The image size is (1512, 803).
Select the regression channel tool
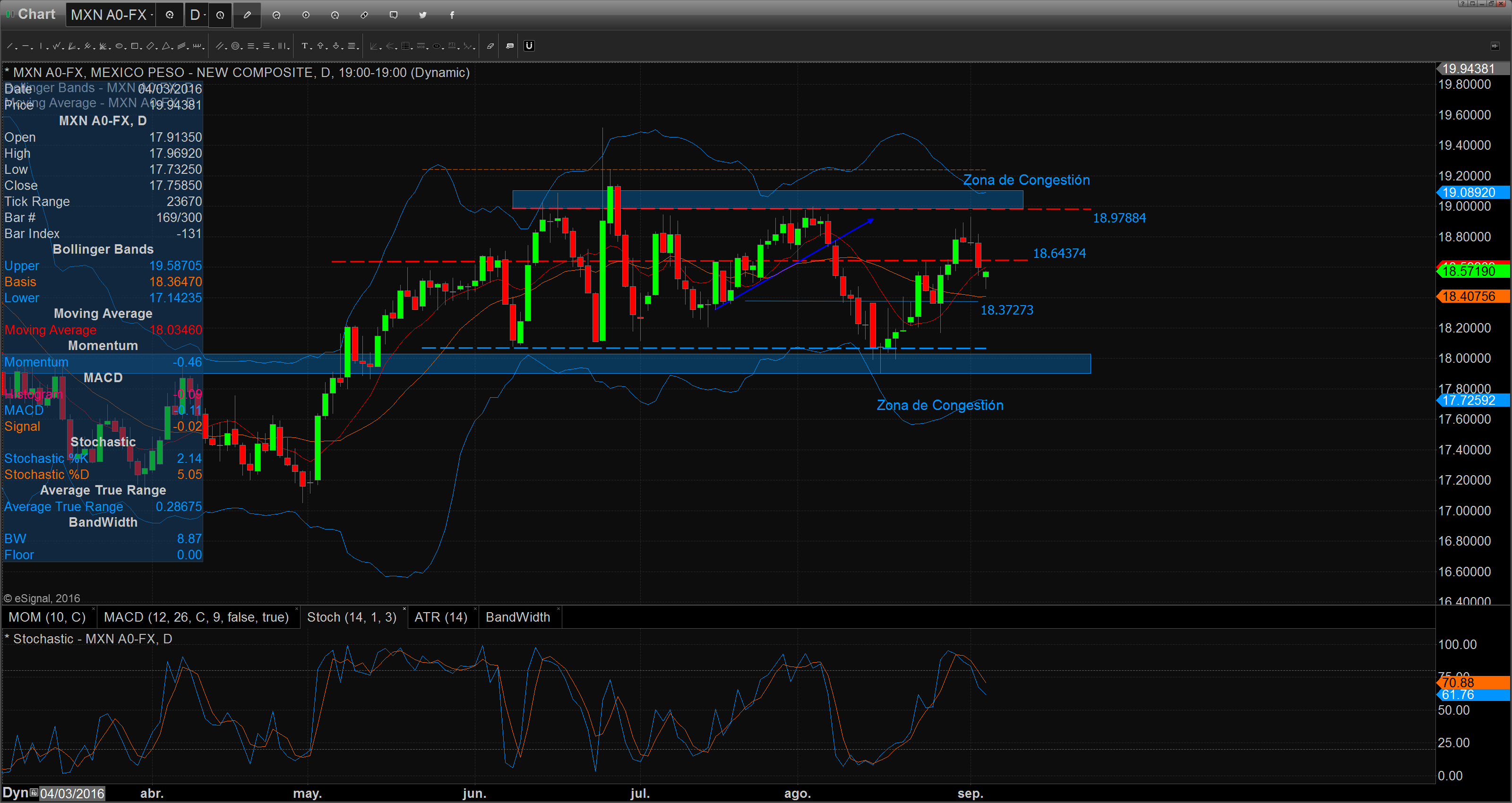pos(181,46)
